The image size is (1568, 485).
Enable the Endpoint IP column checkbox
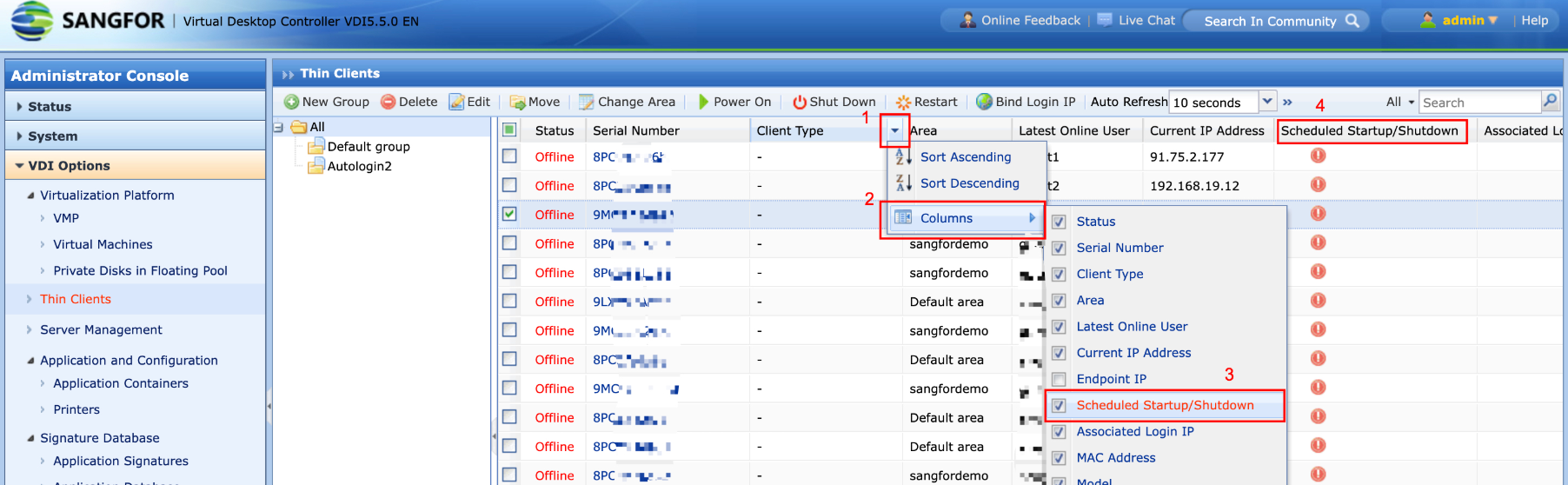(x=1059, y=379)
